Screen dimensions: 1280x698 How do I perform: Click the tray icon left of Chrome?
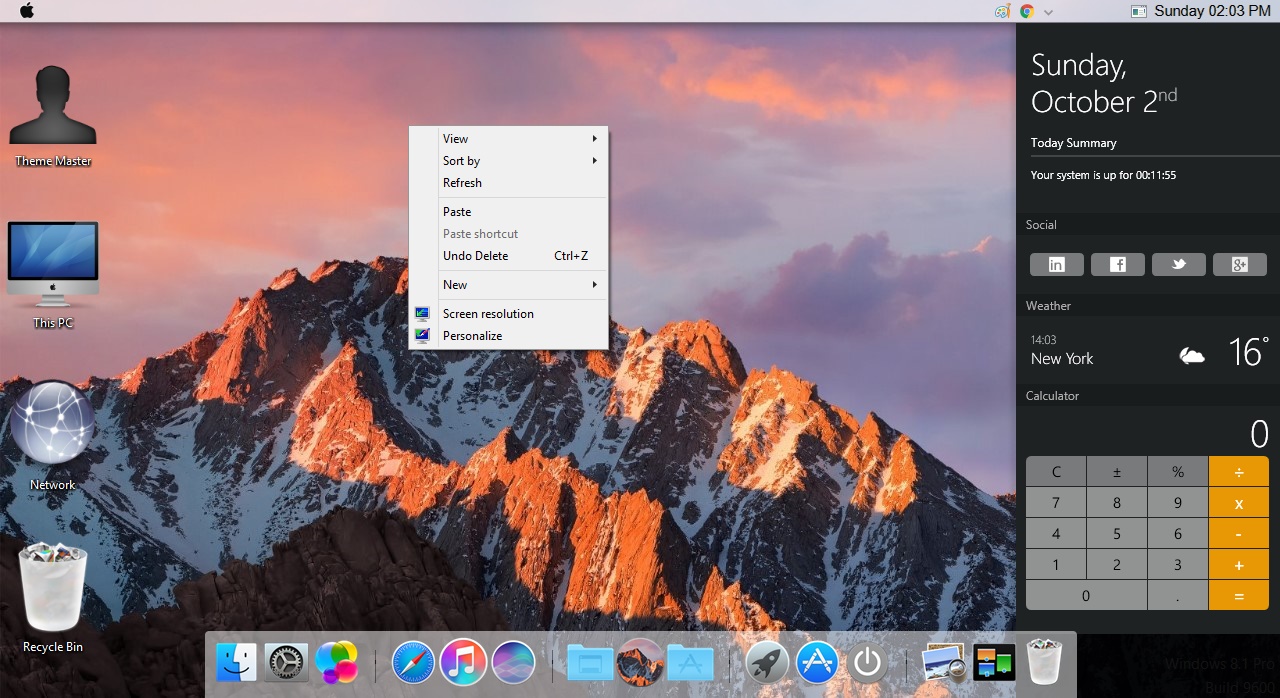coord(1003,11)
